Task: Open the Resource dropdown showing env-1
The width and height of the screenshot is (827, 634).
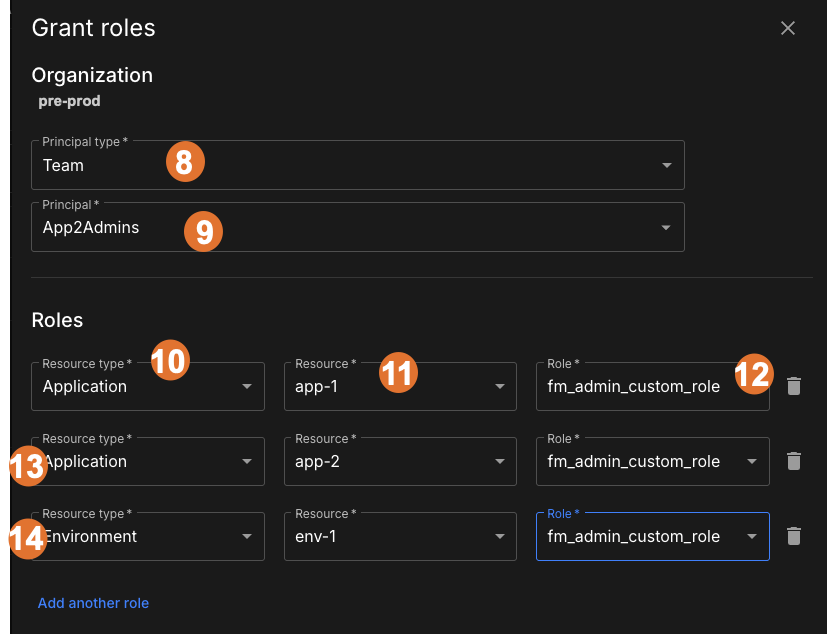Action: pyautogui.click(x=500, y=536)
